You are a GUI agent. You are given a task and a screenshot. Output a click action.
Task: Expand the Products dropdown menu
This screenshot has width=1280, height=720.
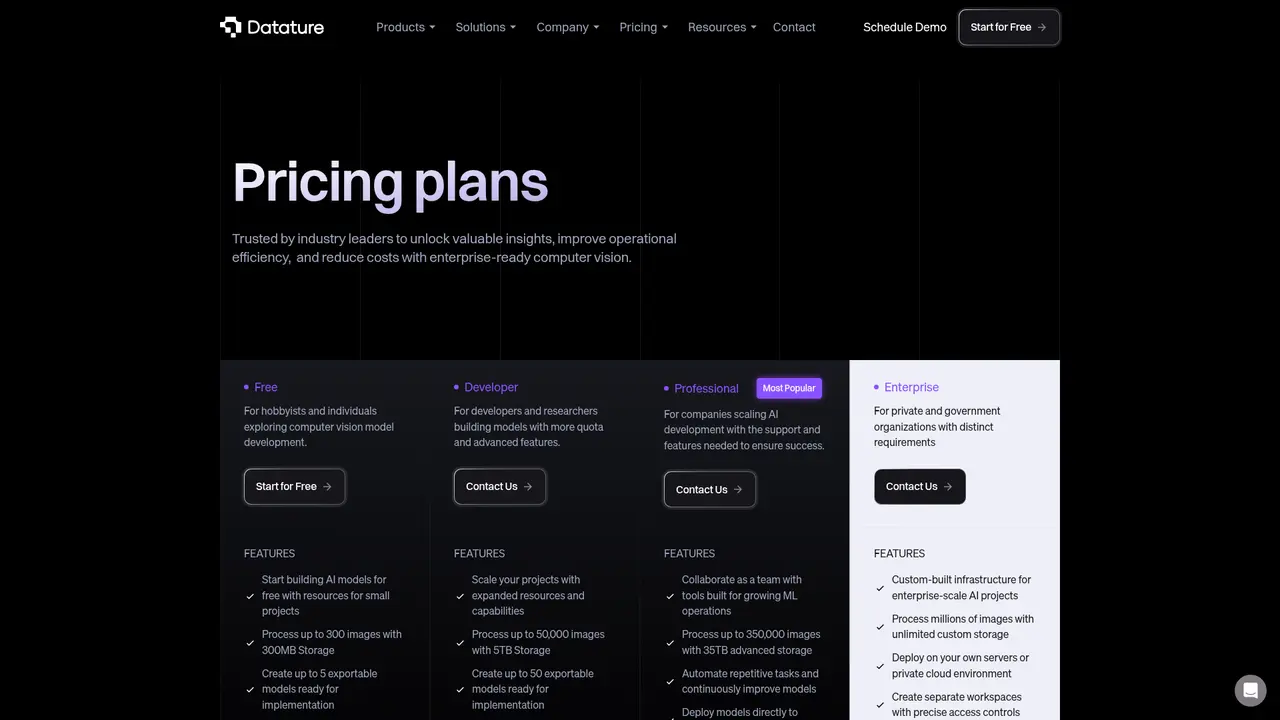(405, 27)
